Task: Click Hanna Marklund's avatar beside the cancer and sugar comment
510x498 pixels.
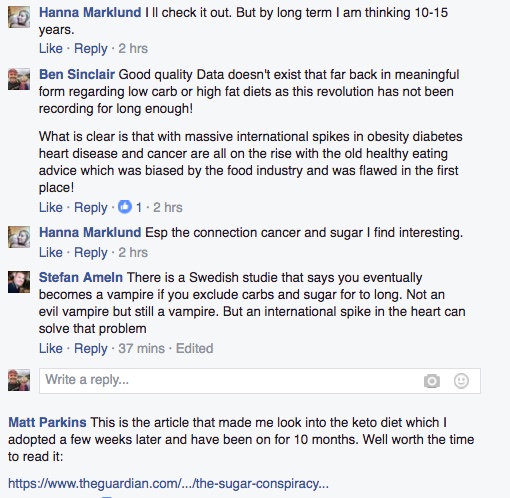Action: click(19, 237)
